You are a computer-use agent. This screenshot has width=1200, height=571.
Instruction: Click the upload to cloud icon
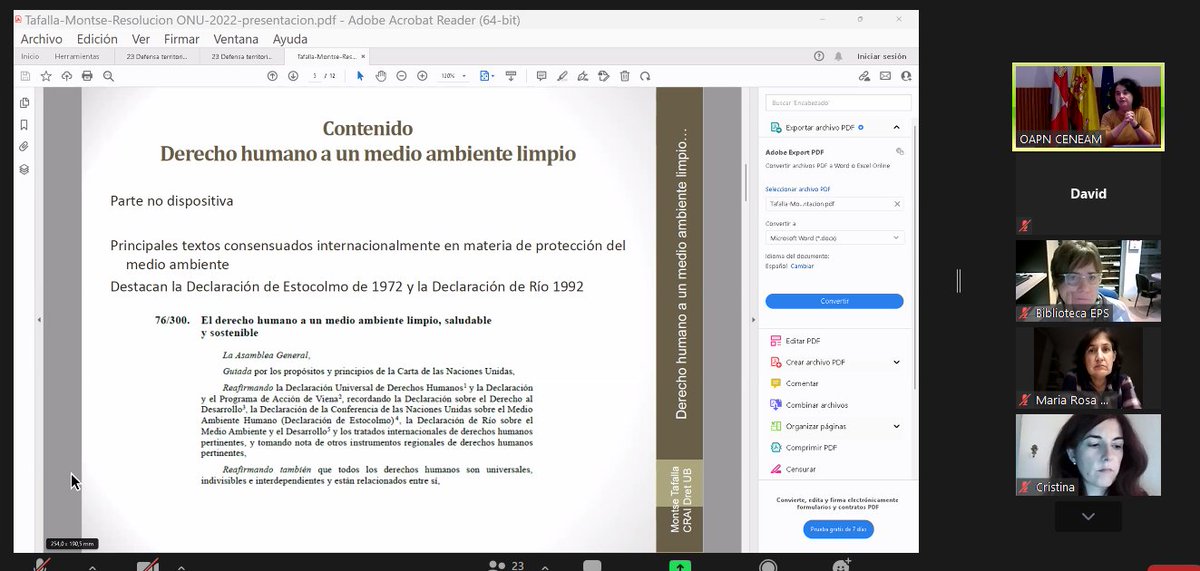click(67, 76)
